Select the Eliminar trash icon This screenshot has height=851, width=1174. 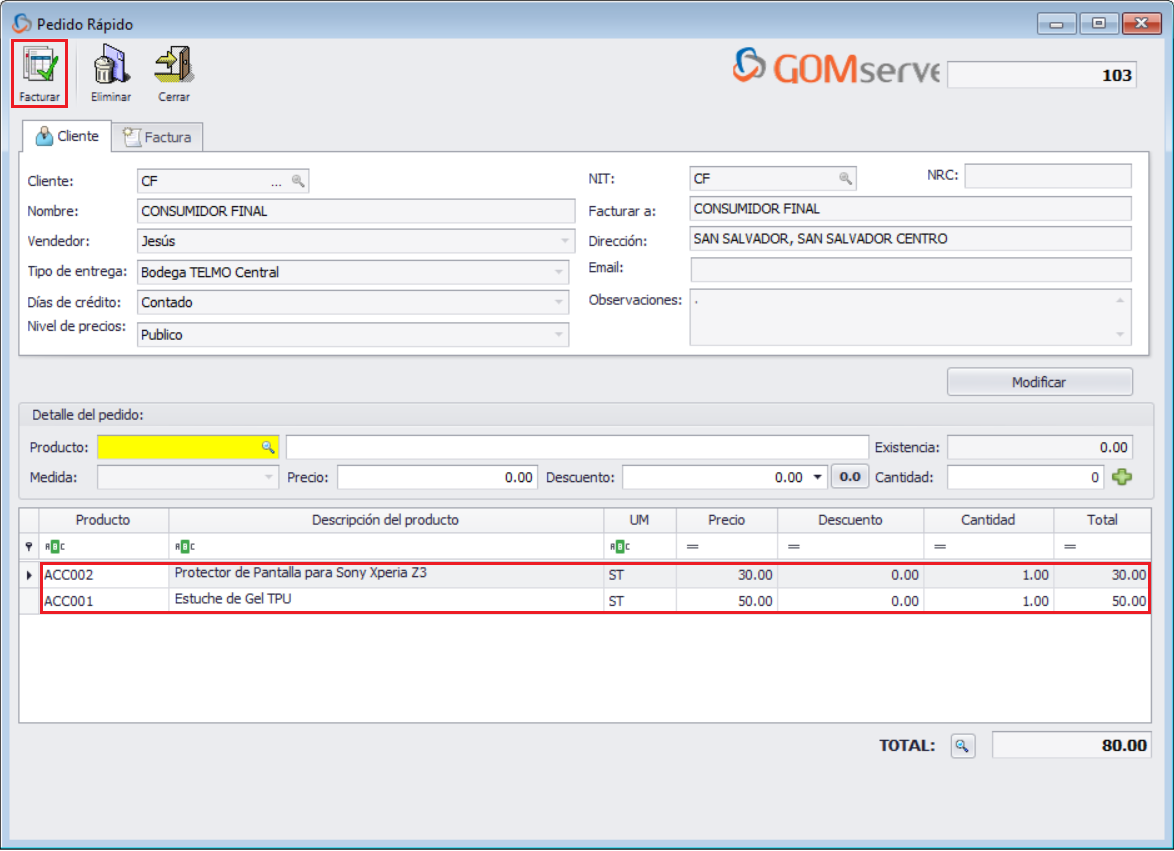point(110,65)
